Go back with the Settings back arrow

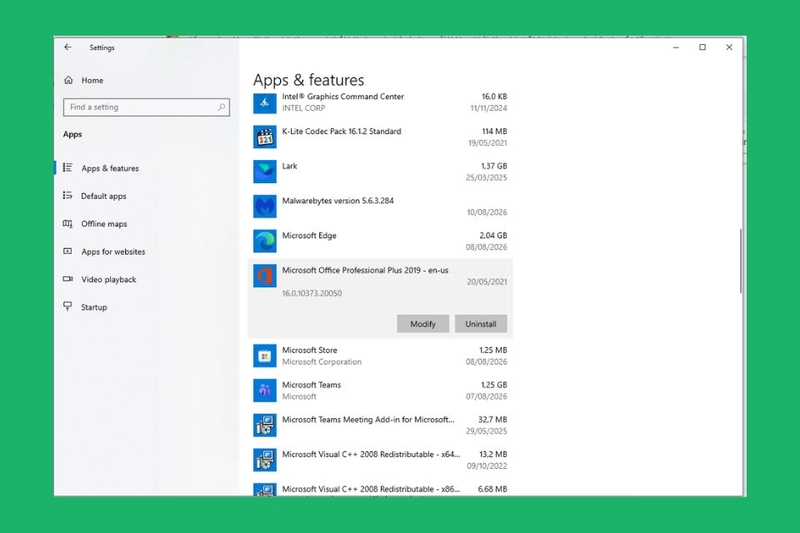click(x=68, y=47)
